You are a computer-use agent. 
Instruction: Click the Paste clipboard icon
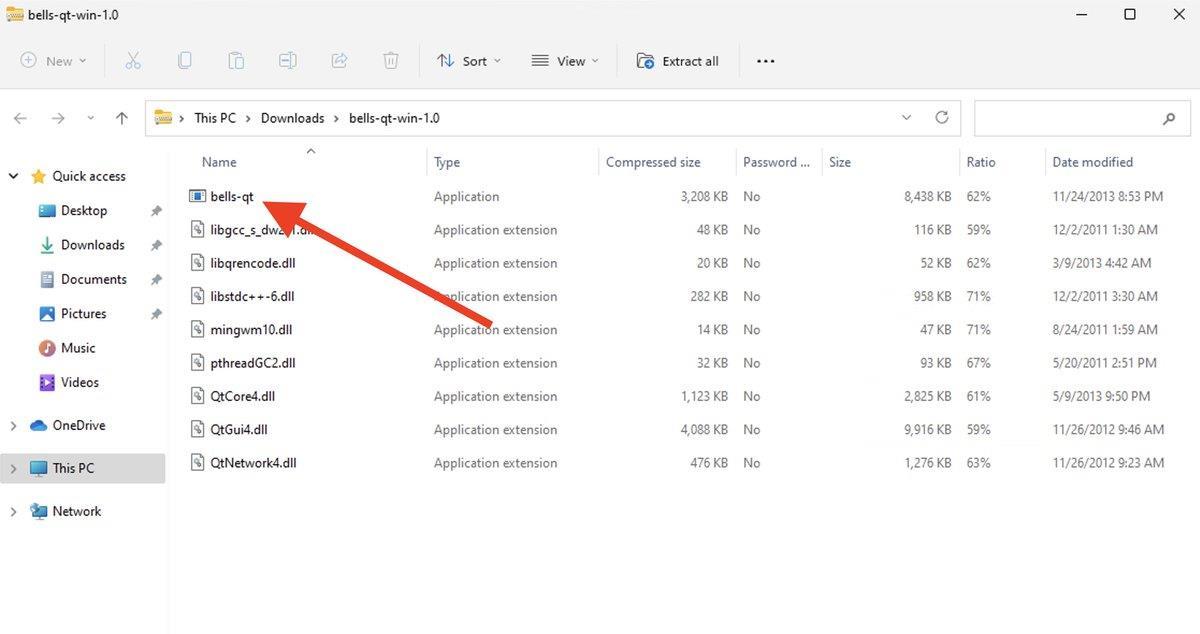(x=236, y=61)
